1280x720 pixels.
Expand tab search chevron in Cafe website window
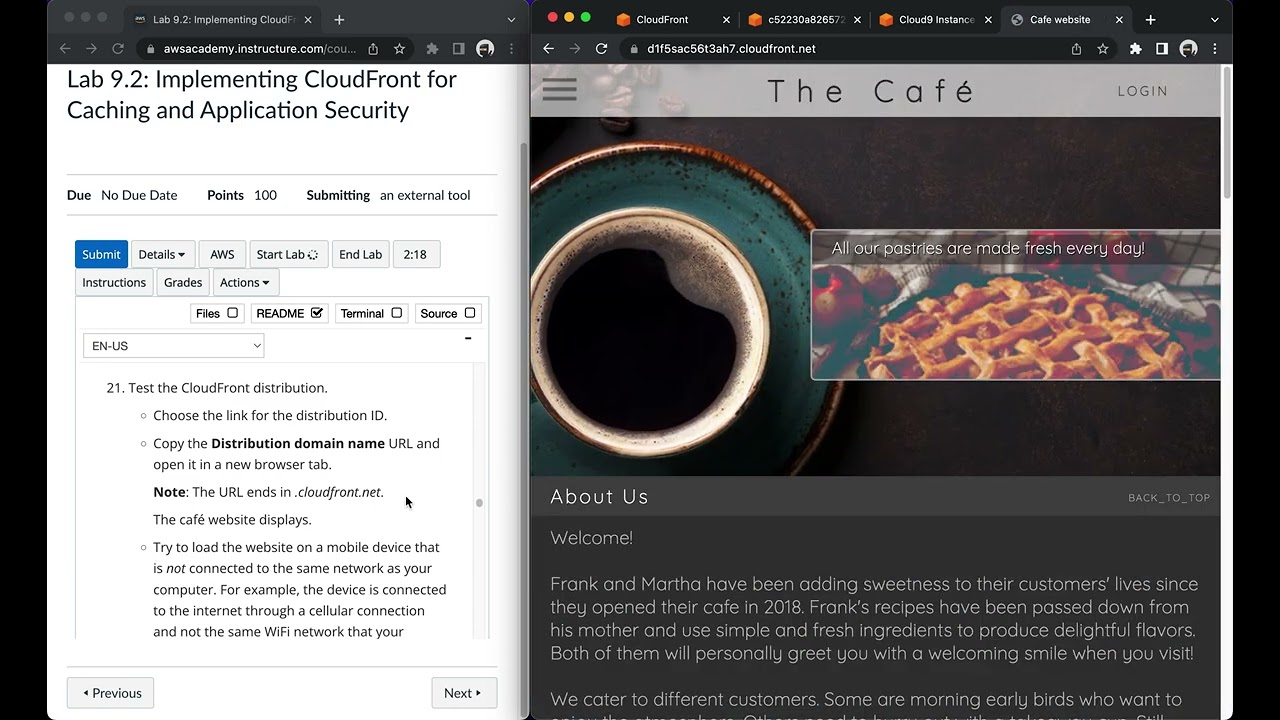(1214, 19)
